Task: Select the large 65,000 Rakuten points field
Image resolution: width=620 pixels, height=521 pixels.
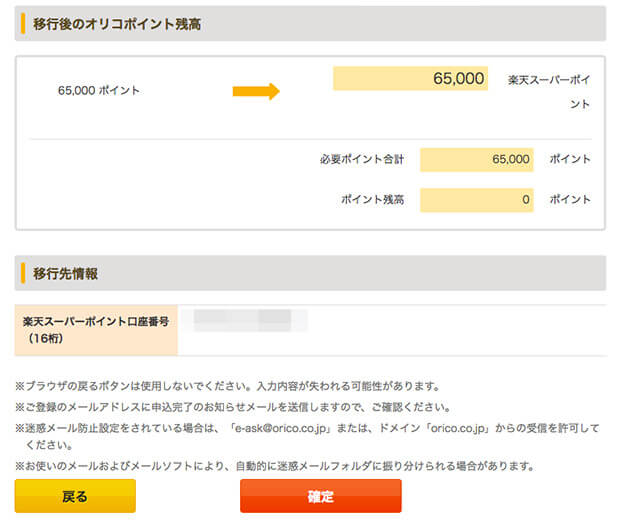Action: point(410,79)
